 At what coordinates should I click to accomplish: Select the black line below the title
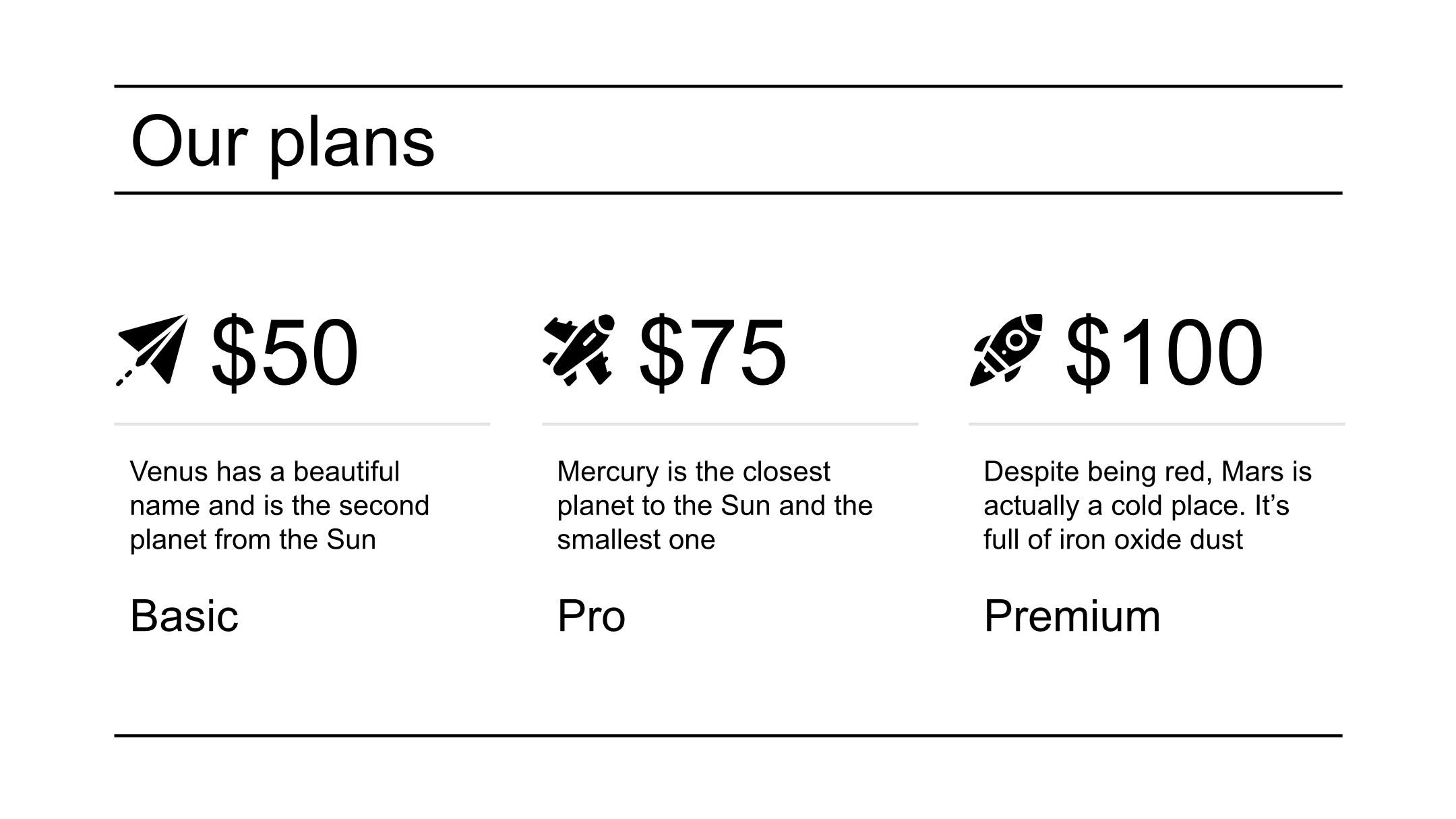(x=728, y=193)
